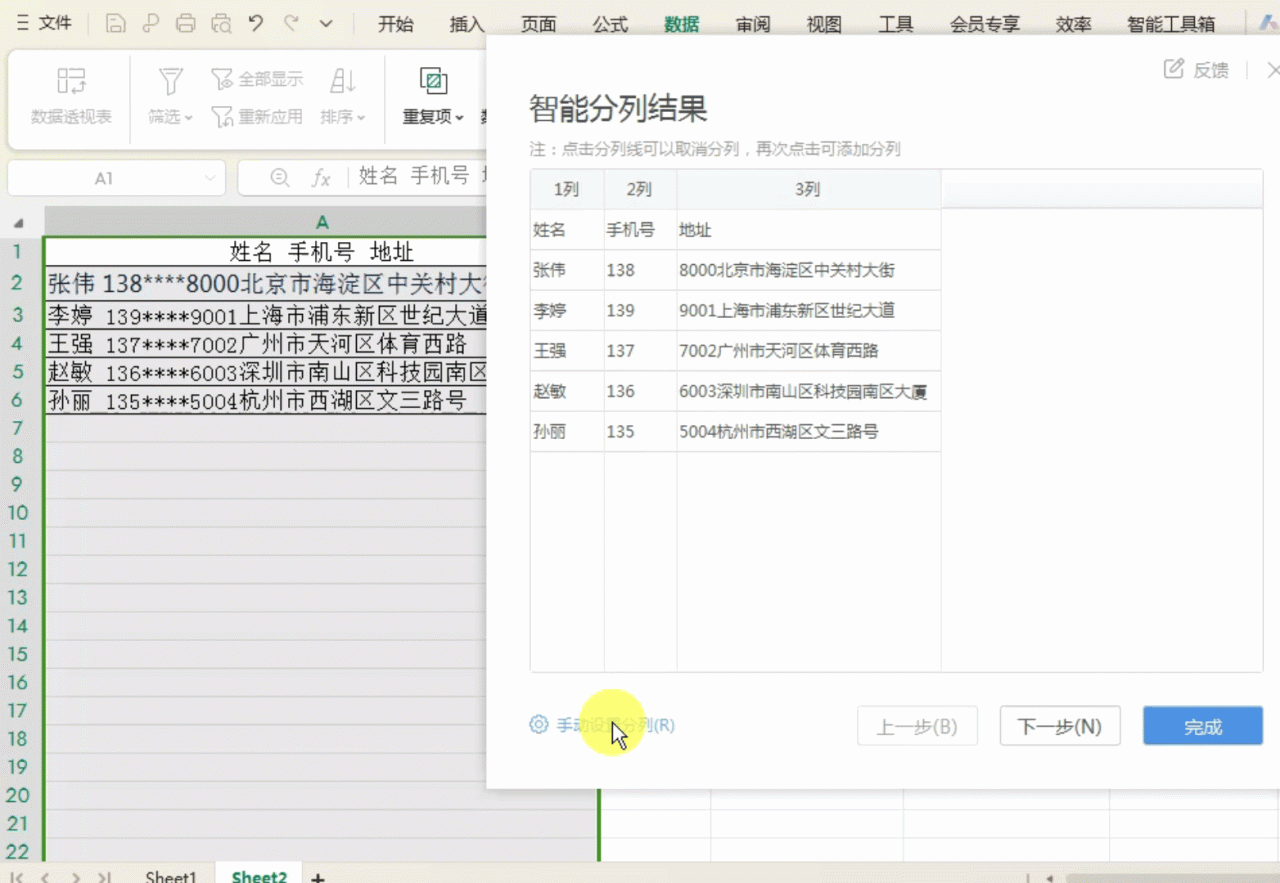Click the 完成 button
Viewport: 1280px width, 883px height.
1203,726
